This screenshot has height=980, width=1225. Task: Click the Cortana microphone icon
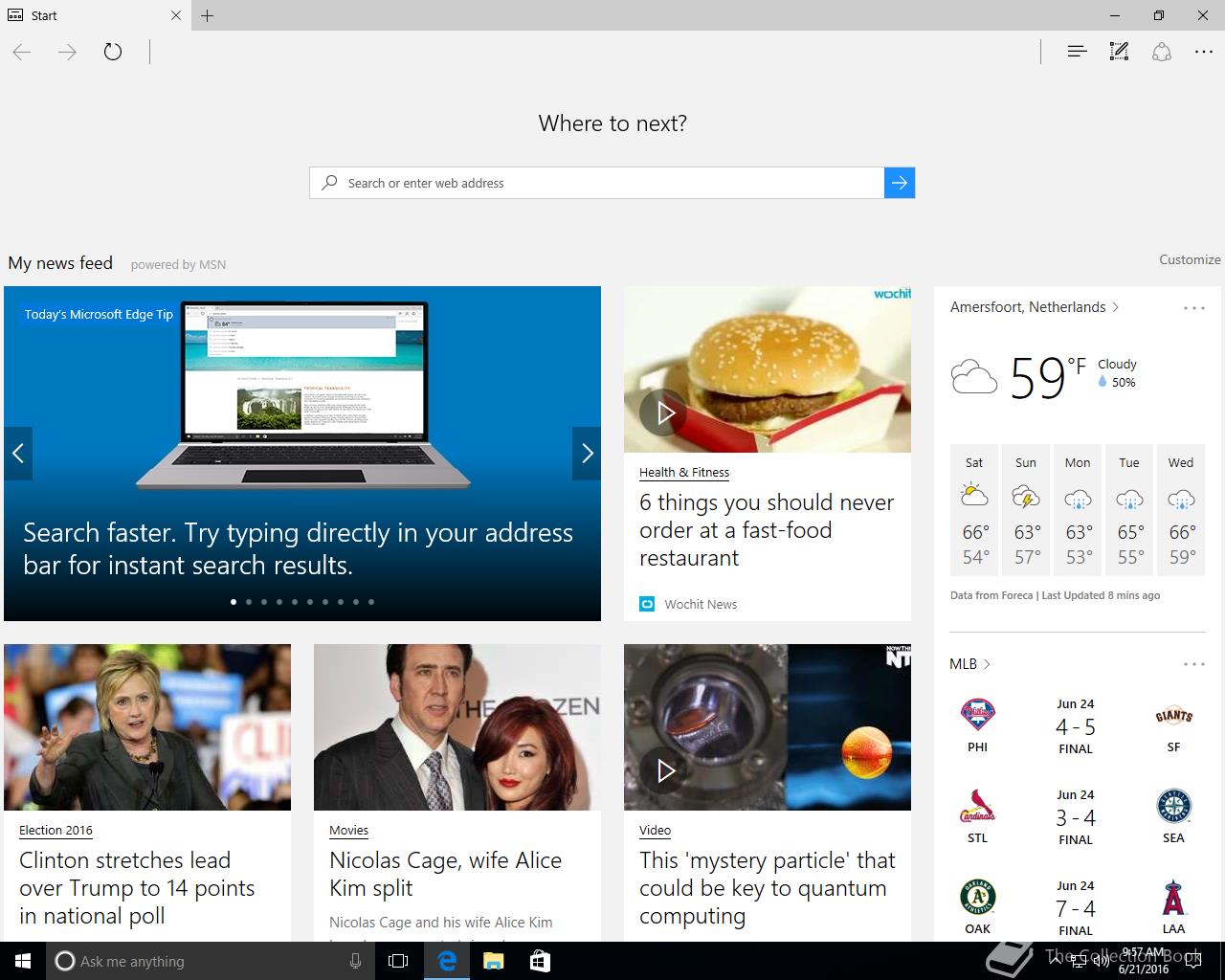click(355, 961)
